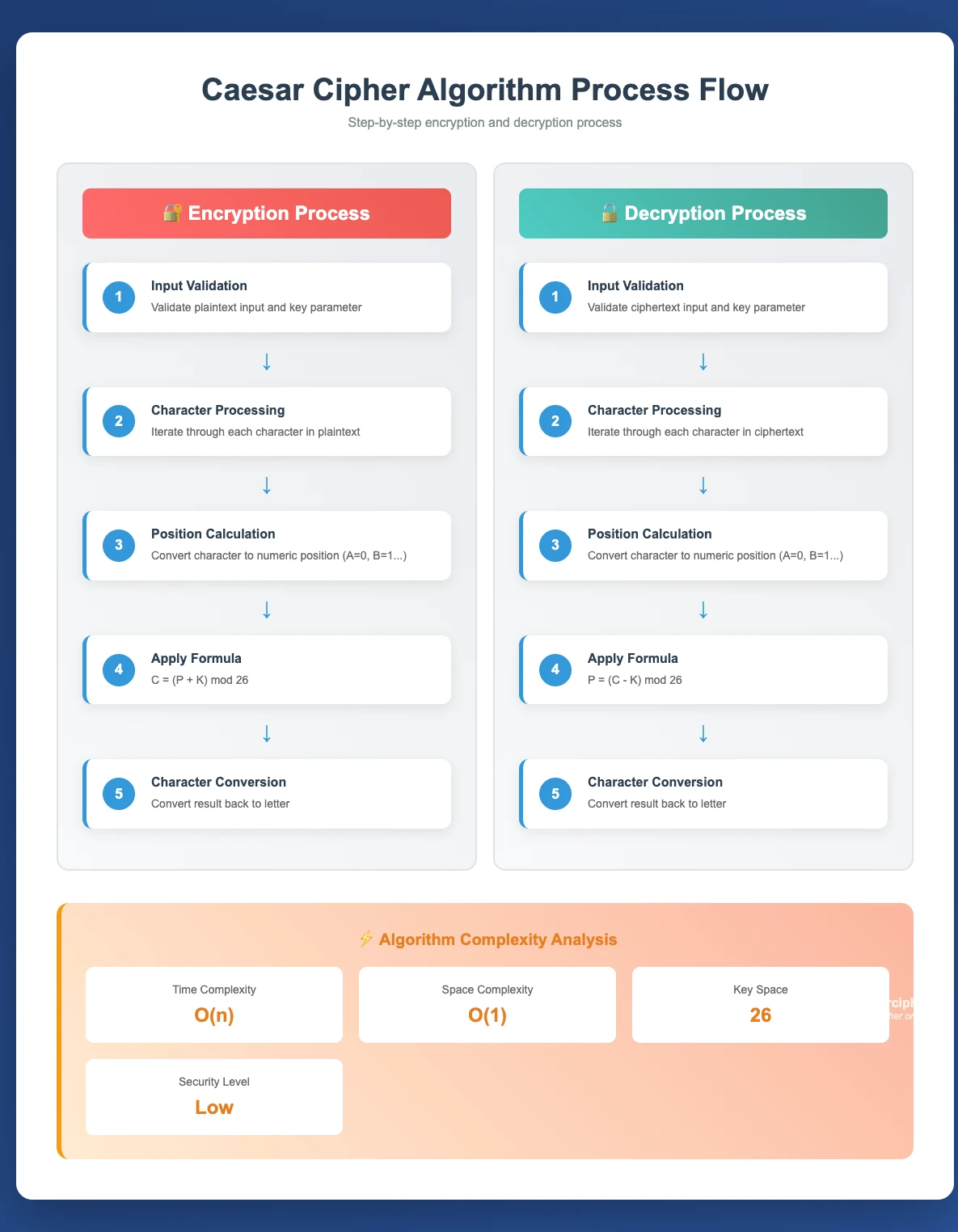The height and width of the screenshot is (1232, 958).
Task: Select the Encryption Process header banner
Action: (x=267, y=213)
